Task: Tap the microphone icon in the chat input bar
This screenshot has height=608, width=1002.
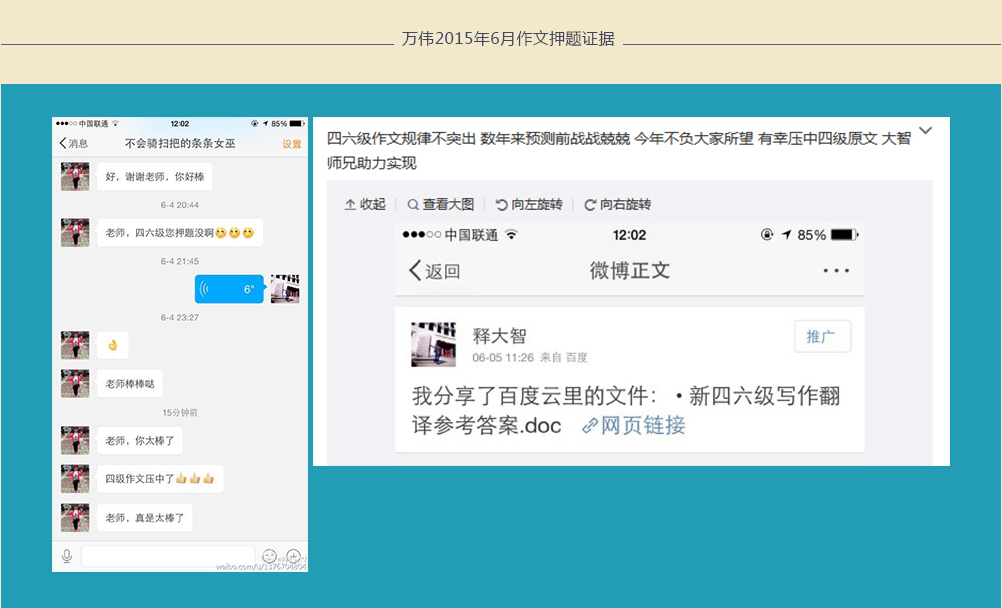Action: (x=67, y=556)
